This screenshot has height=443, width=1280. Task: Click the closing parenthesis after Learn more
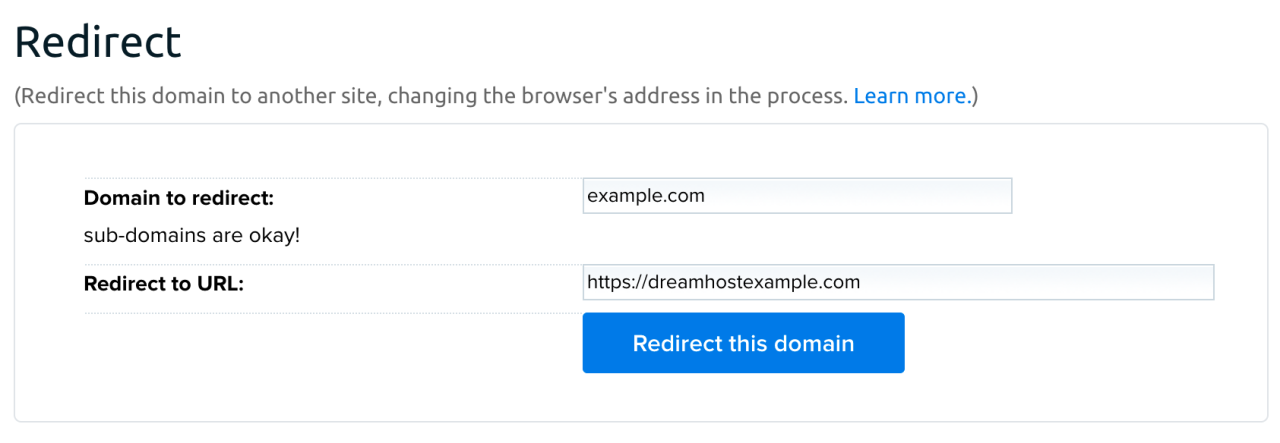coord(974,97)
